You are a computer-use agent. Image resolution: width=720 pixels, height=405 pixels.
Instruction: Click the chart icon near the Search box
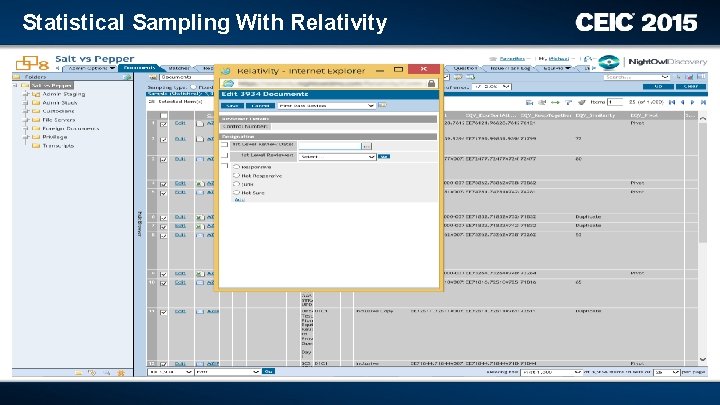click(689, 77)
